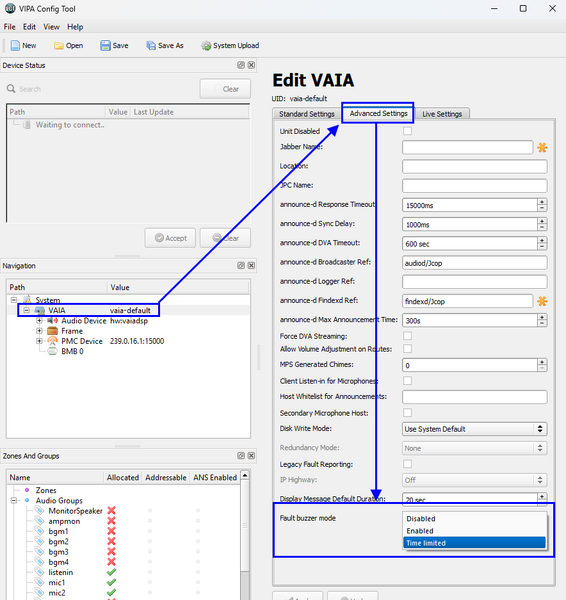Open the Disk Write Mode dropdown

pos(474,429)
